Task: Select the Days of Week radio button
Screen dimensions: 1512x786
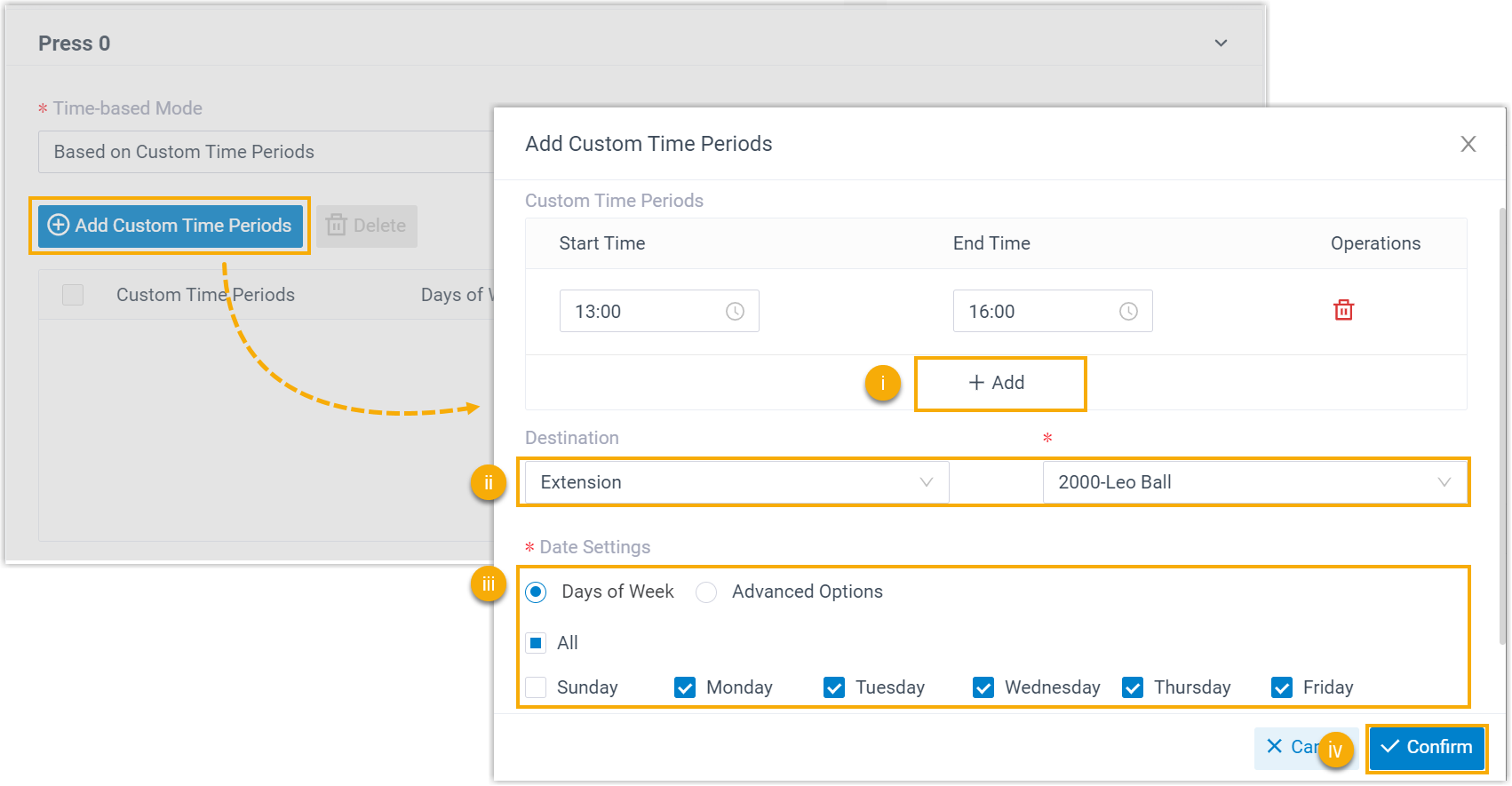Action: [536, 592]
